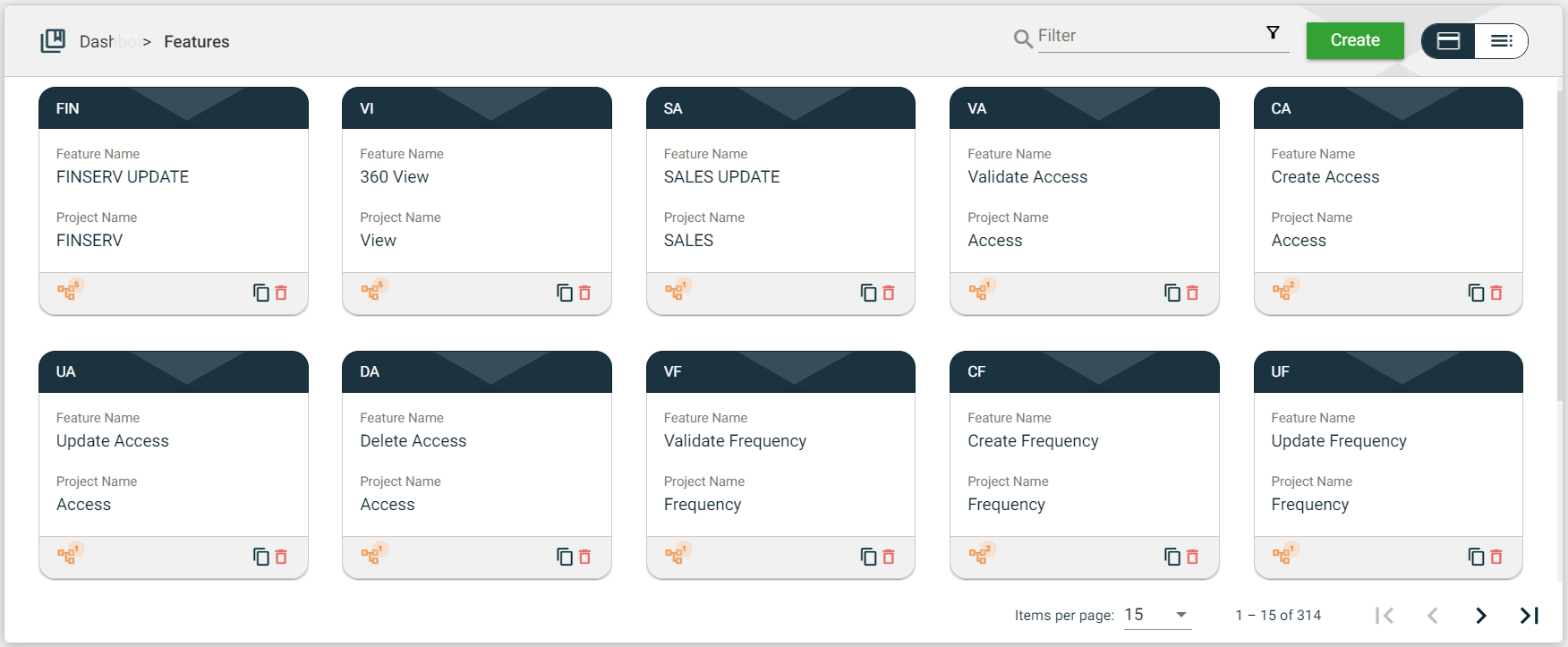
Task: Switch to card view layout
Action: point(1448,41)
